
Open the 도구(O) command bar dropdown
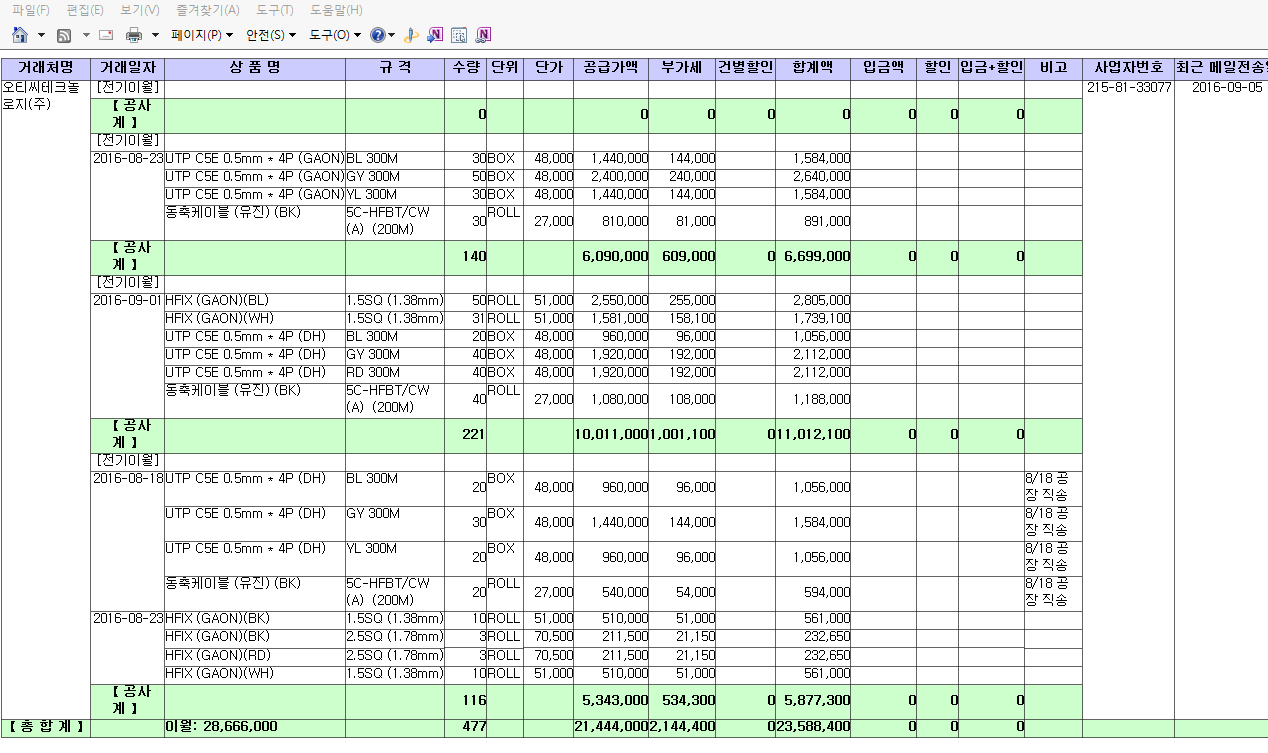coord(334,35)
